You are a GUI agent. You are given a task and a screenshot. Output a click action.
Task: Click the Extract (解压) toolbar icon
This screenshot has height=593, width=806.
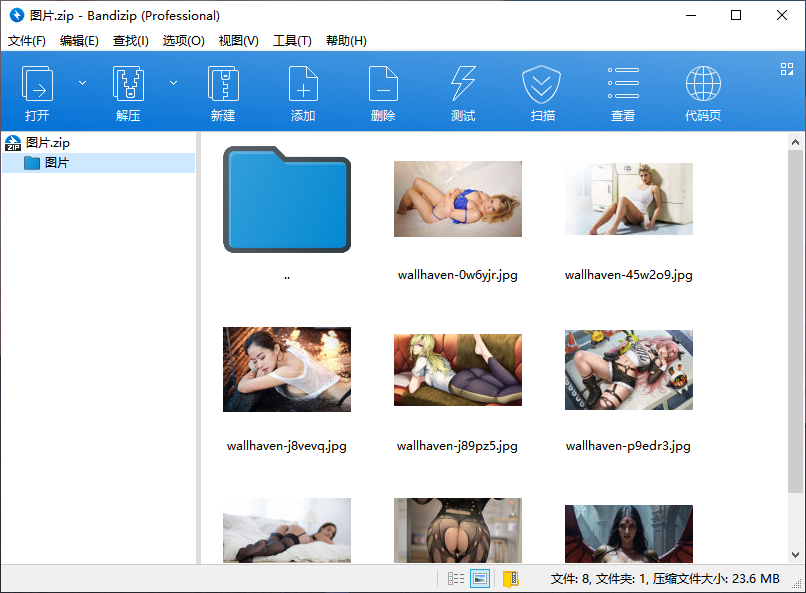click(128, 85)
